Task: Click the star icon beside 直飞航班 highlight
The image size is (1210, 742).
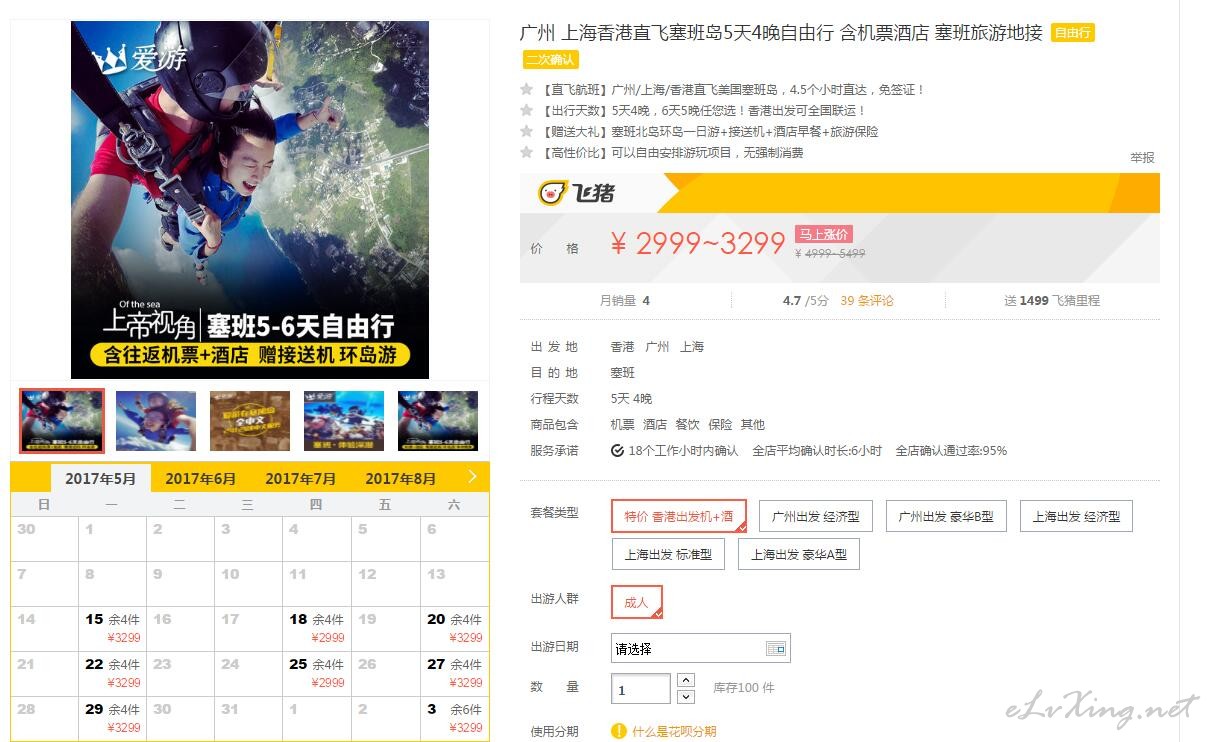Action: [x=526, y=90]
